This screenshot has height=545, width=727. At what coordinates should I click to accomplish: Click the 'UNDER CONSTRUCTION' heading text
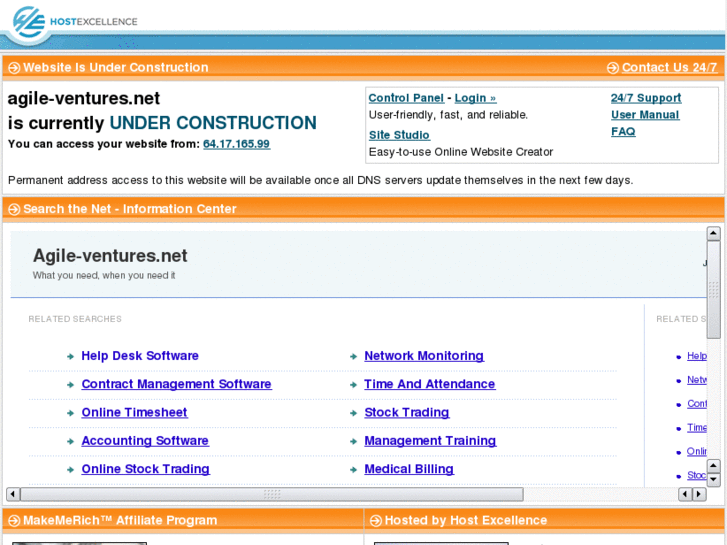click(x=213, y=123)
